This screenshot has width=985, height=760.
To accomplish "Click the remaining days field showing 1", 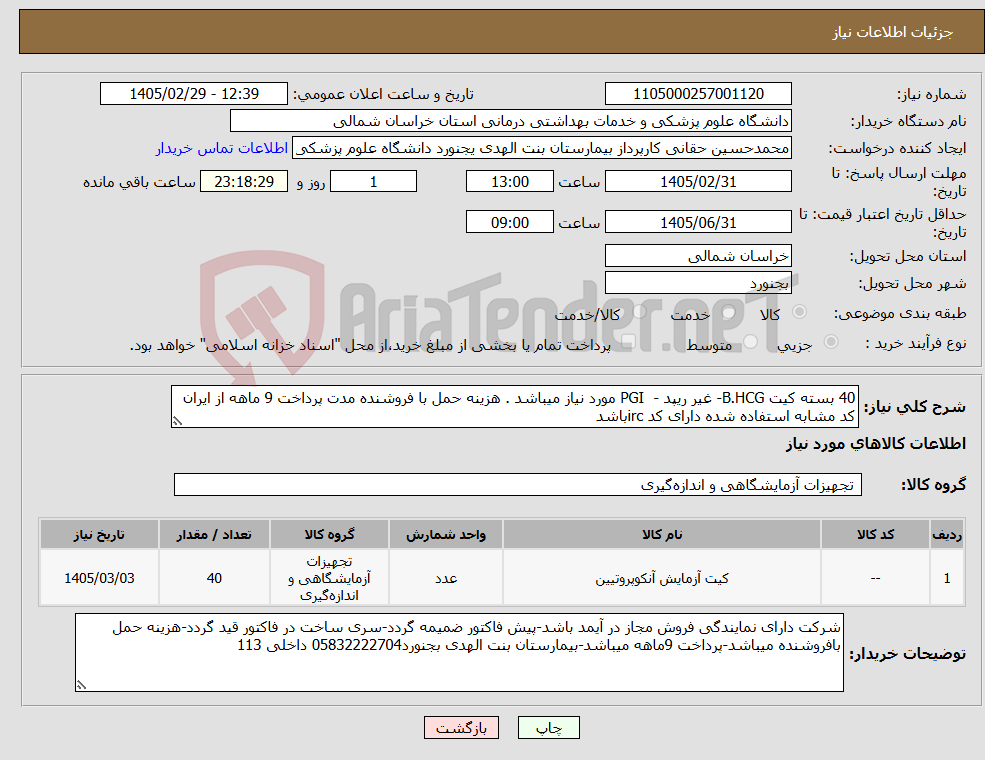I will coord(373,182).
